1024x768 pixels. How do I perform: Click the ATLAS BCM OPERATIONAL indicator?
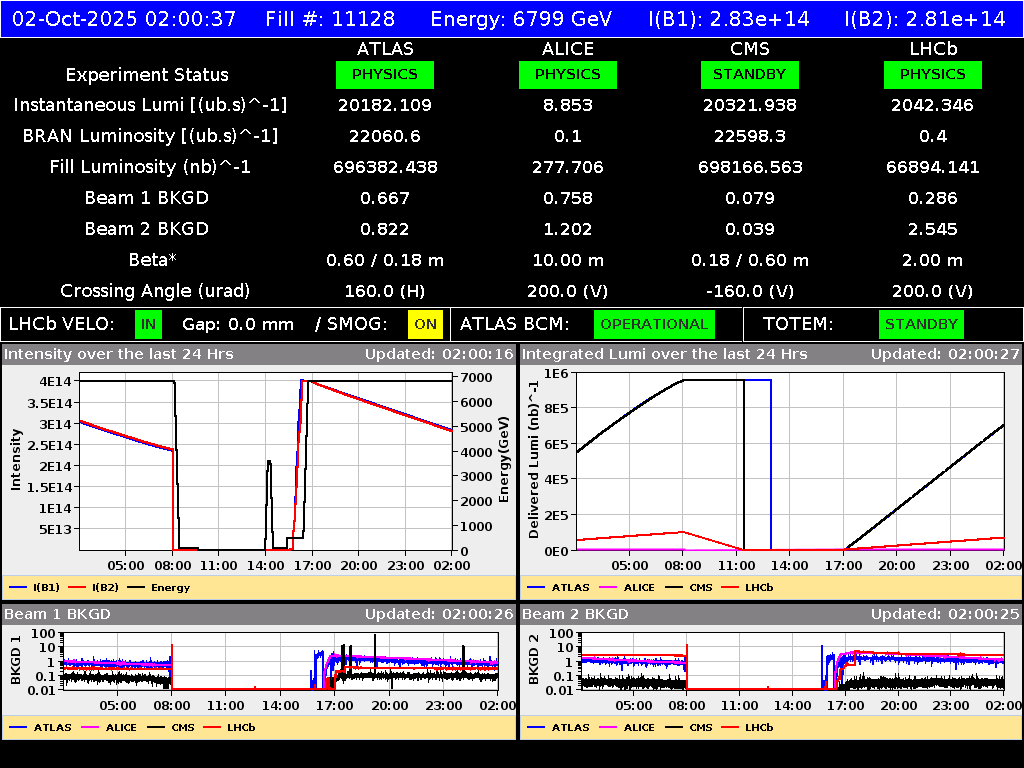pos(654,324)
